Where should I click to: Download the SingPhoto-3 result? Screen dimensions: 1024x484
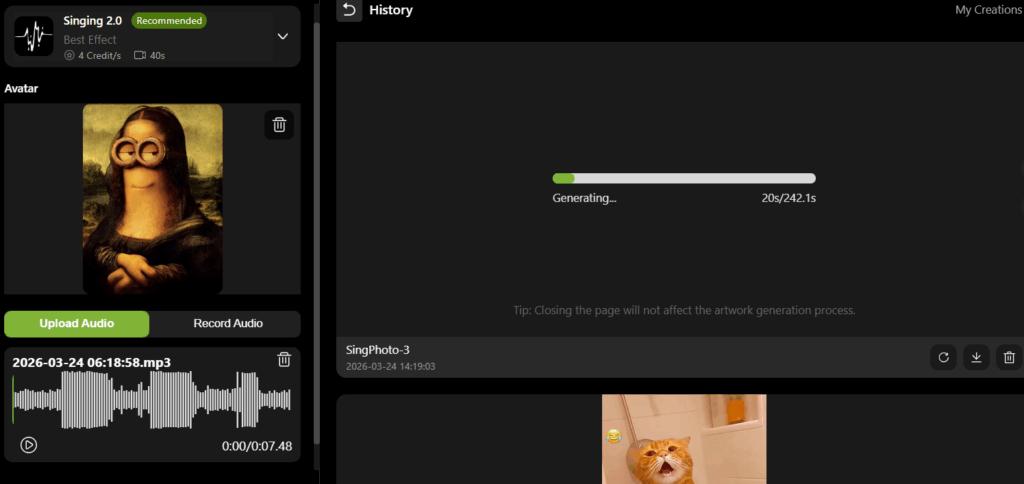pos(976,357)
